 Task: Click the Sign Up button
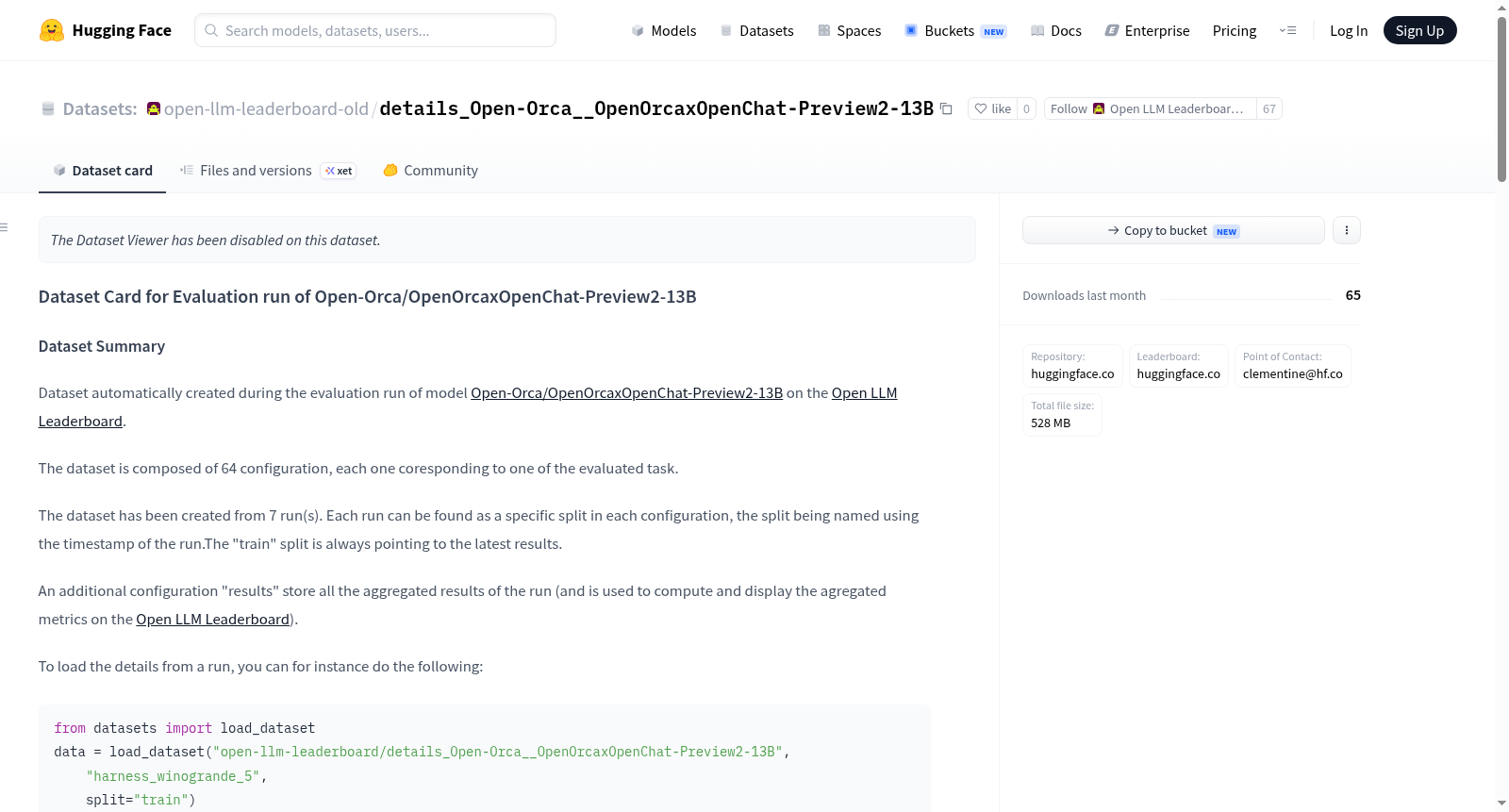point(1419,30)
